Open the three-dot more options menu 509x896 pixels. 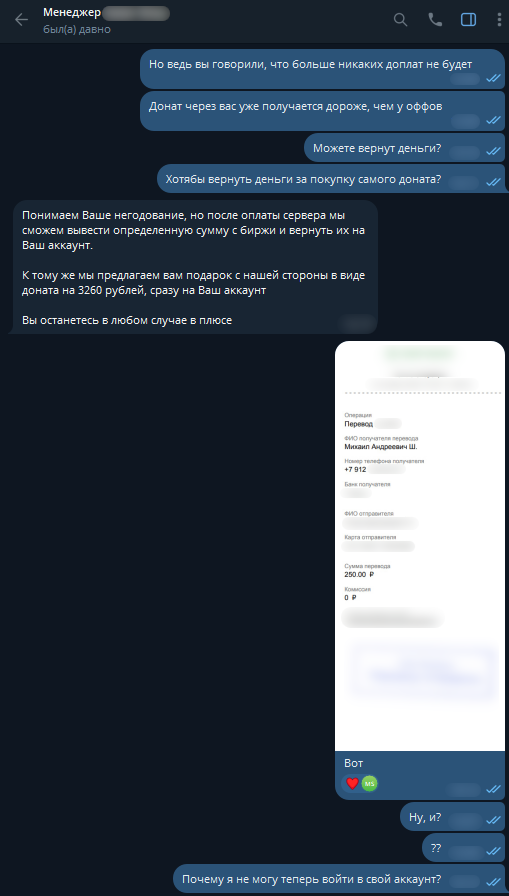pos(499,20)
